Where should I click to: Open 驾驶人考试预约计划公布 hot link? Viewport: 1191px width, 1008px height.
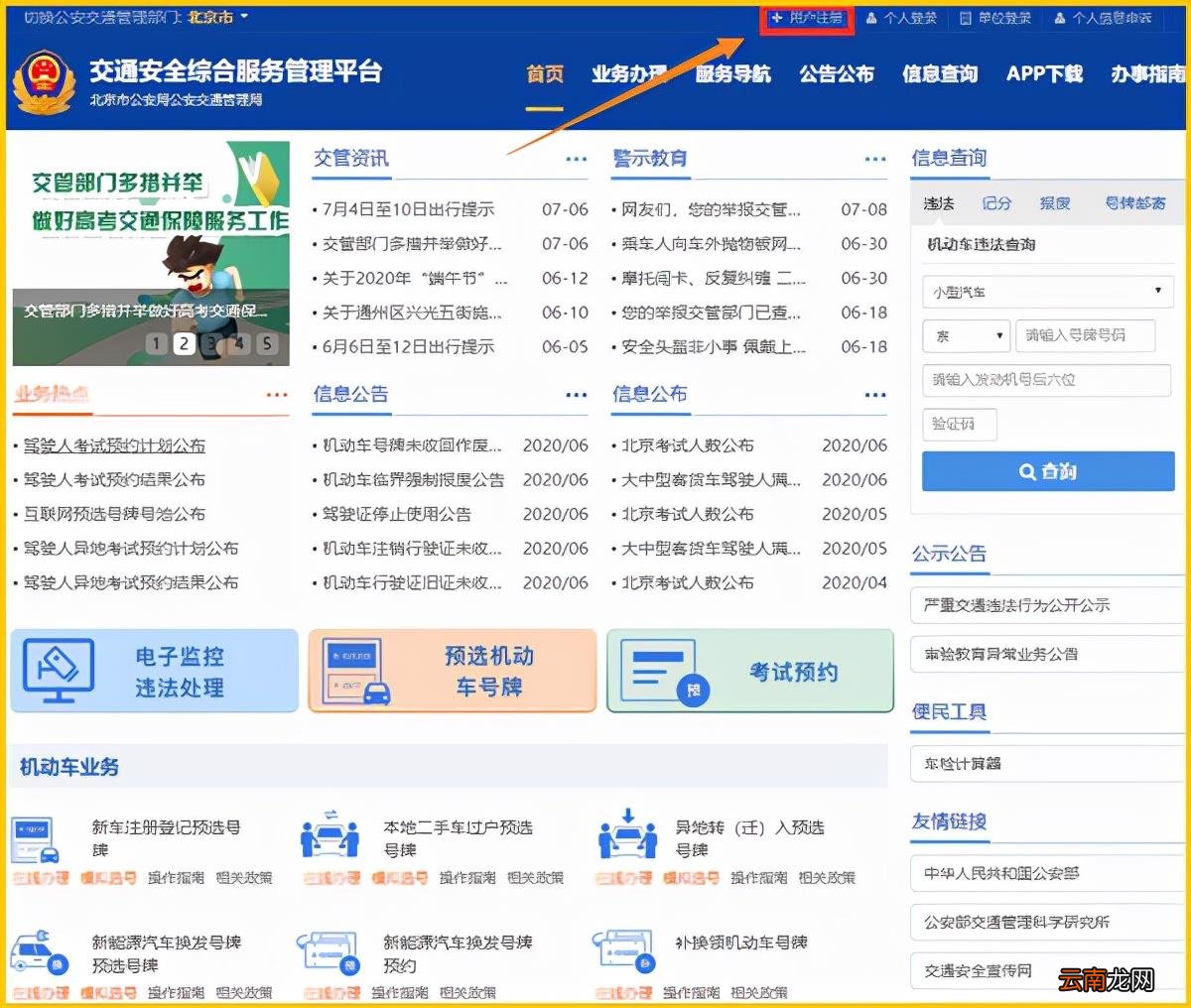tap(114, 445)
